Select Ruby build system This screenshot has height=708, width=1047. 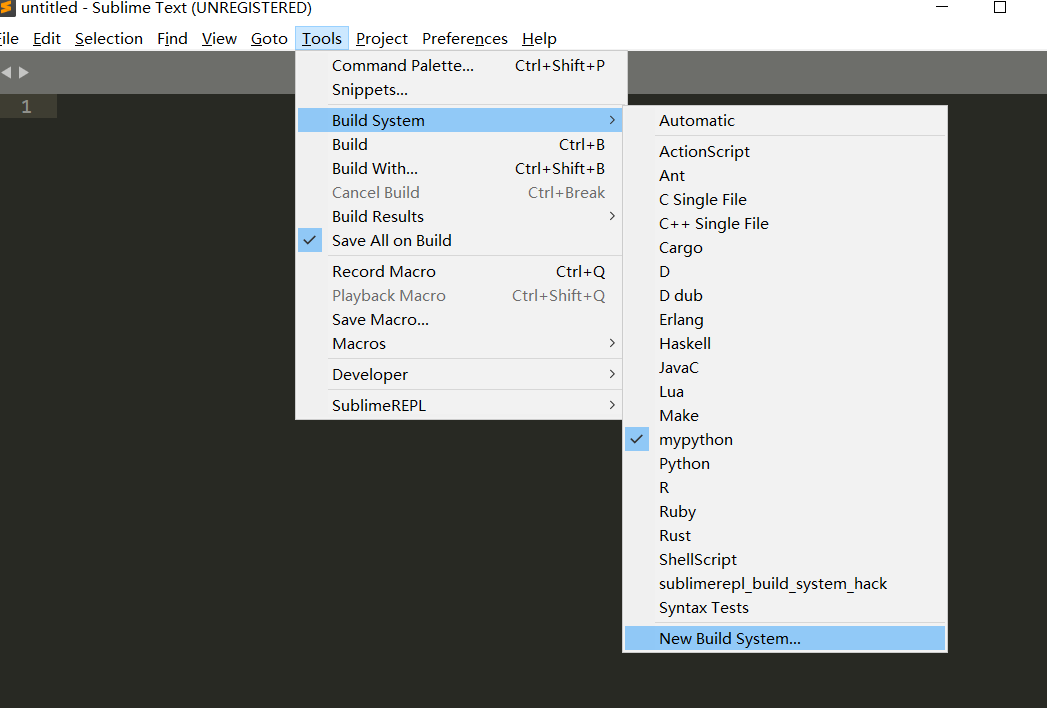click(x=785, y=512)
